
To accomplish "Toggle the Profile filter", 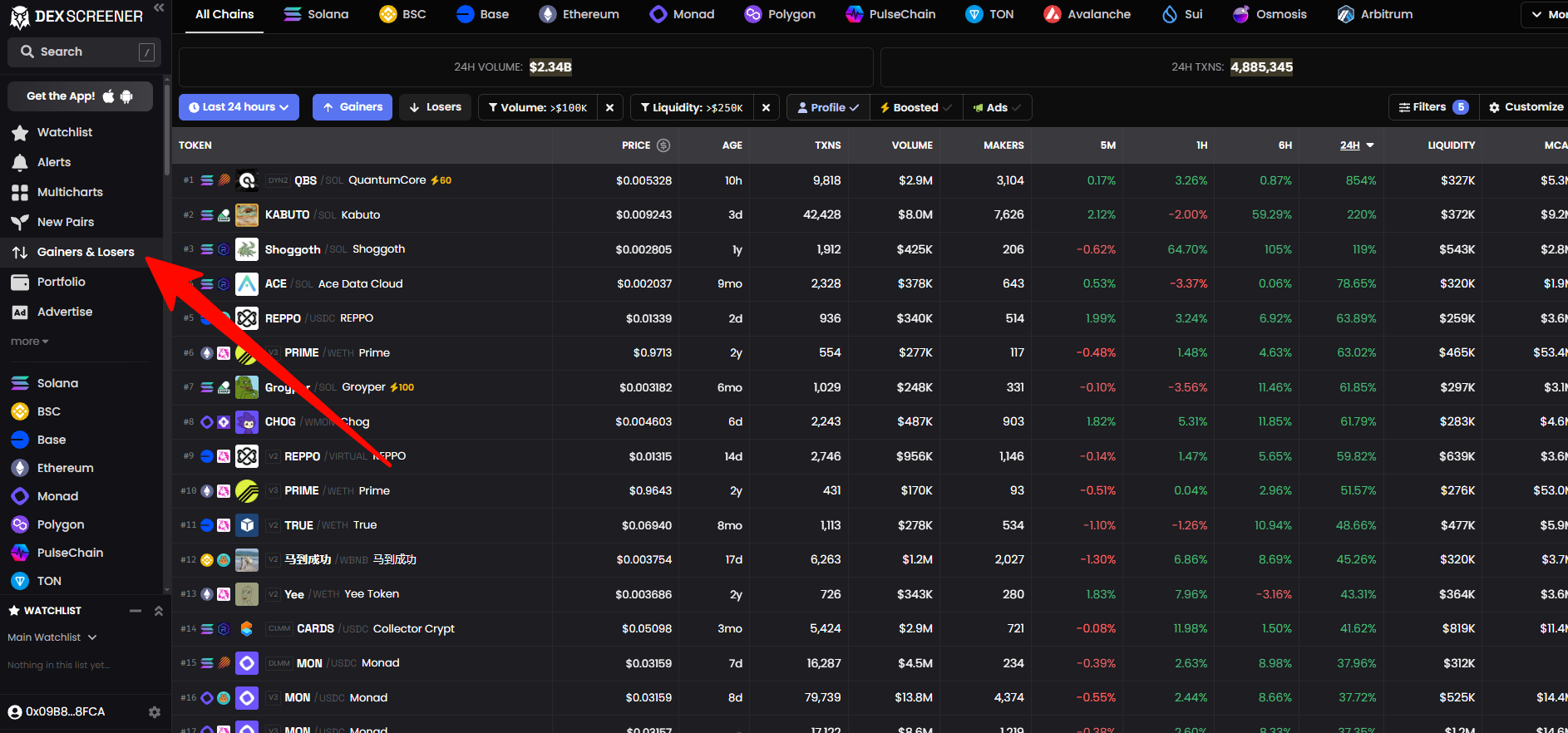I will (827, 107).
